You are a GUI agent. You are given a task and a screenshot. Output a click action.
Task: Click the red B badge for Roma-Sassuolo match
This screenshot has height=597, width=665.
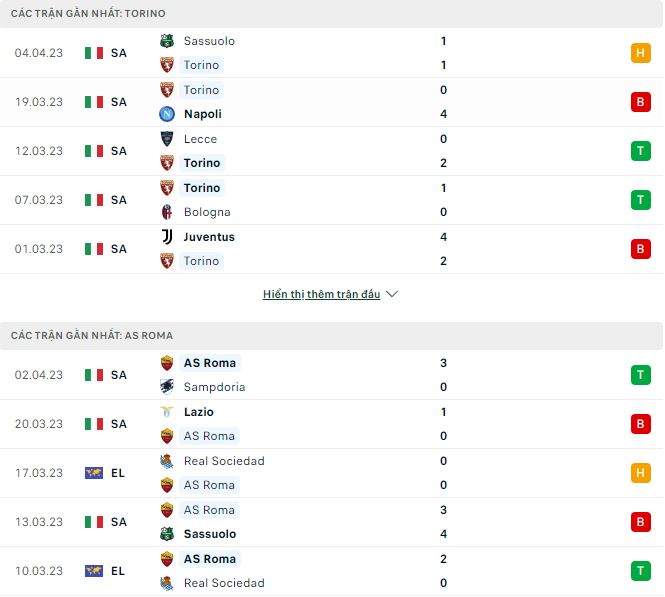641,522
